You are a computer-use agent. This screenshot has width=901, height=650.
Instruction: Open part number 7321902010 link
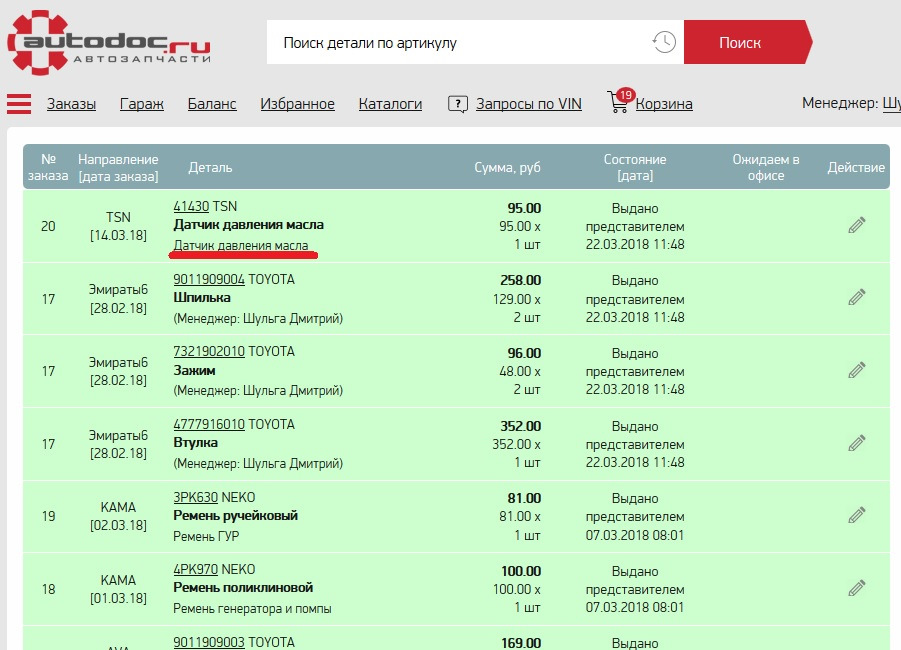209,351
